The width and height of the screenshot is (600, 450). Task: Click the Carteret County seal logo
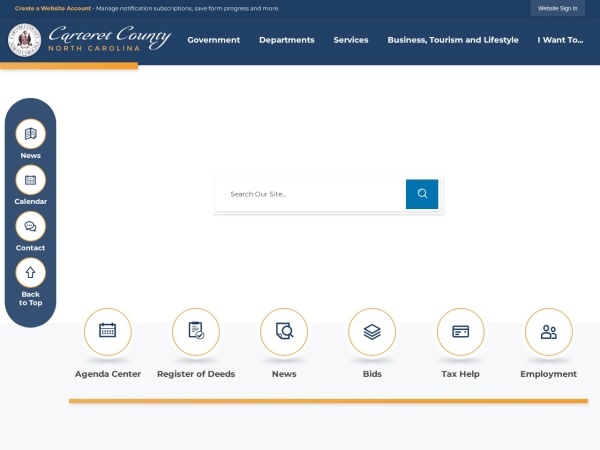point(24,40)
